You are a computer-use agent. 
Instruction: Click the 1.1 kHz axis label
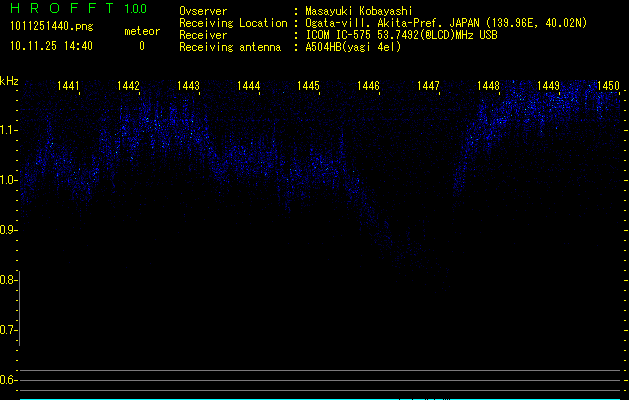click(8, 130)
